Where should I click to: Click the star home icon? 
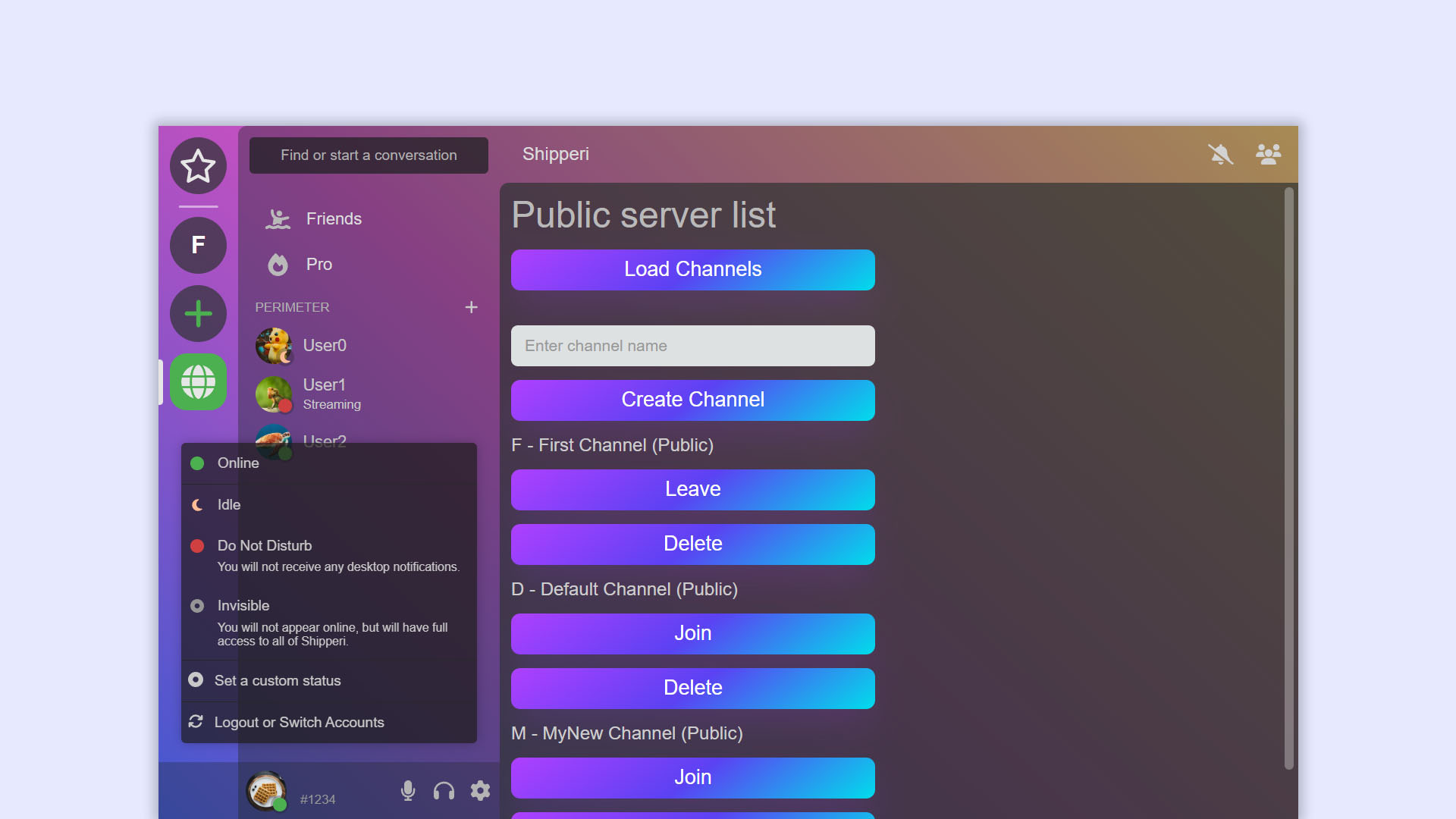pyautogui.click(x=198, y=166)
